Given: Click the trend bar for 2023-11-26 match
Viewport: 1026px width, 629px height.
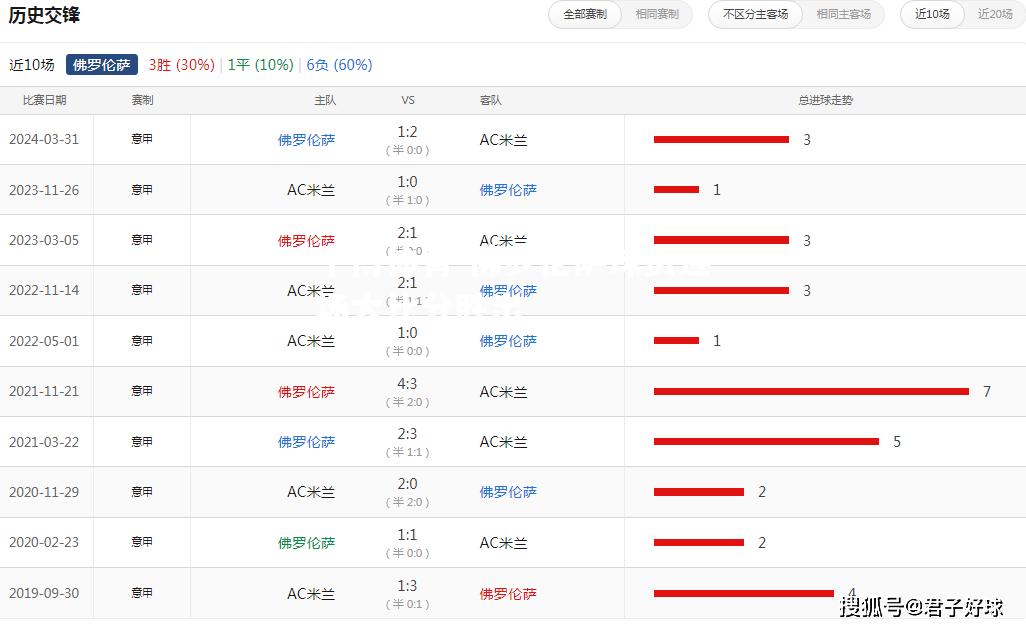Looking at the screenshot, I should (677, 190).
